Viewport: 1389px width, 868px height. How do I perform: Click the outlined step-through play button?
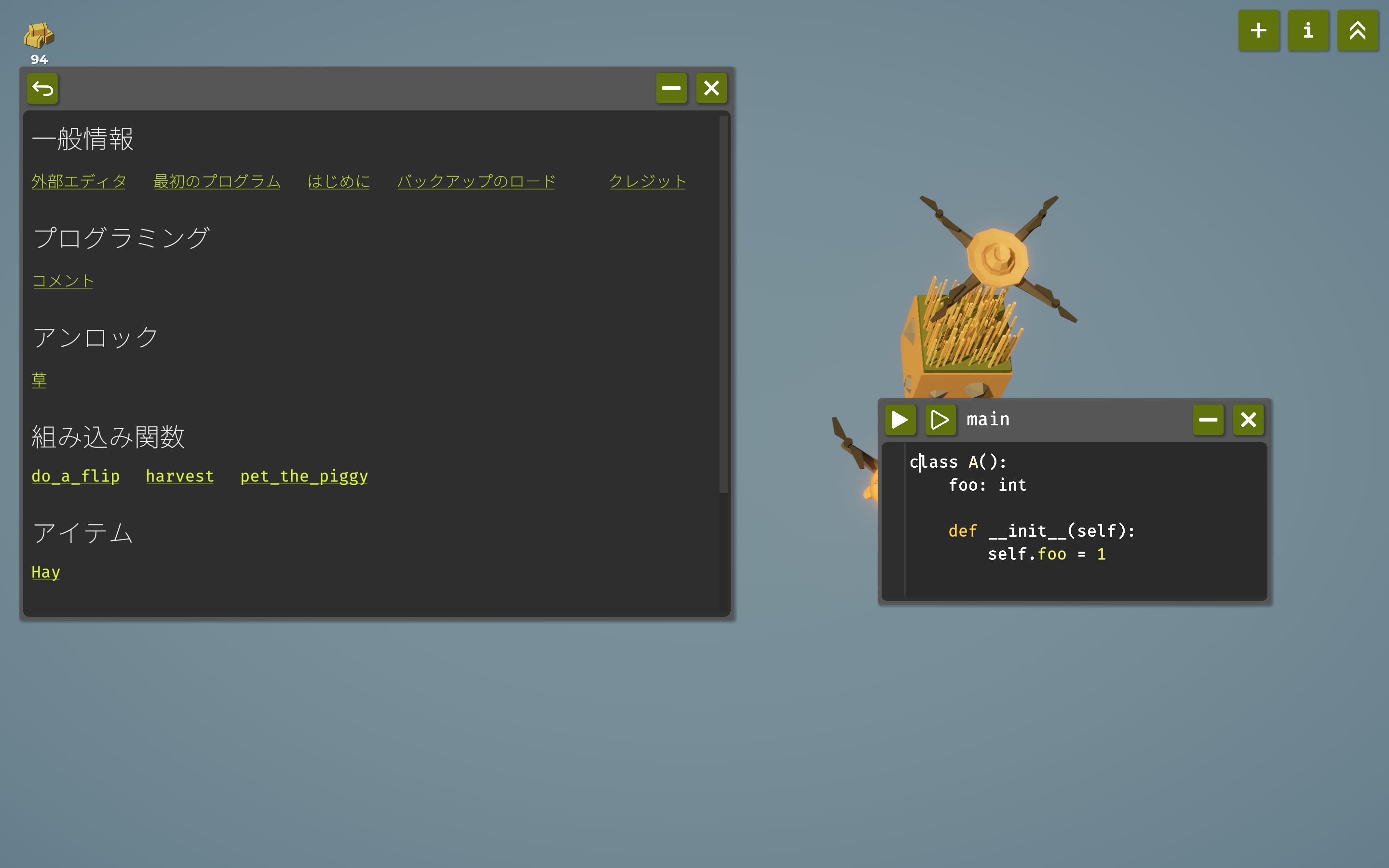point(940,420)
